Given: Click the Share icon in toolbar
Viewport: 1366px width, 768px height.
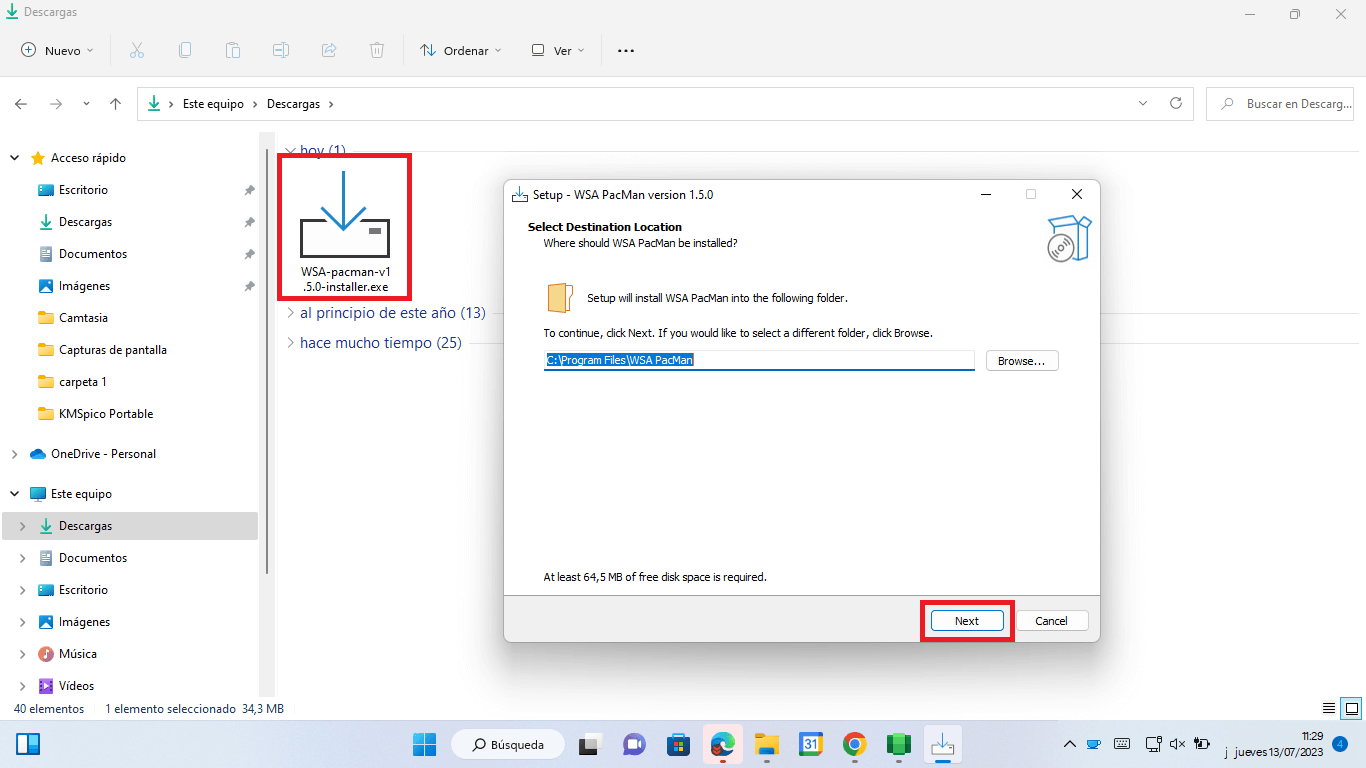Looking at the screenshot, I should [x=329, y=50].
